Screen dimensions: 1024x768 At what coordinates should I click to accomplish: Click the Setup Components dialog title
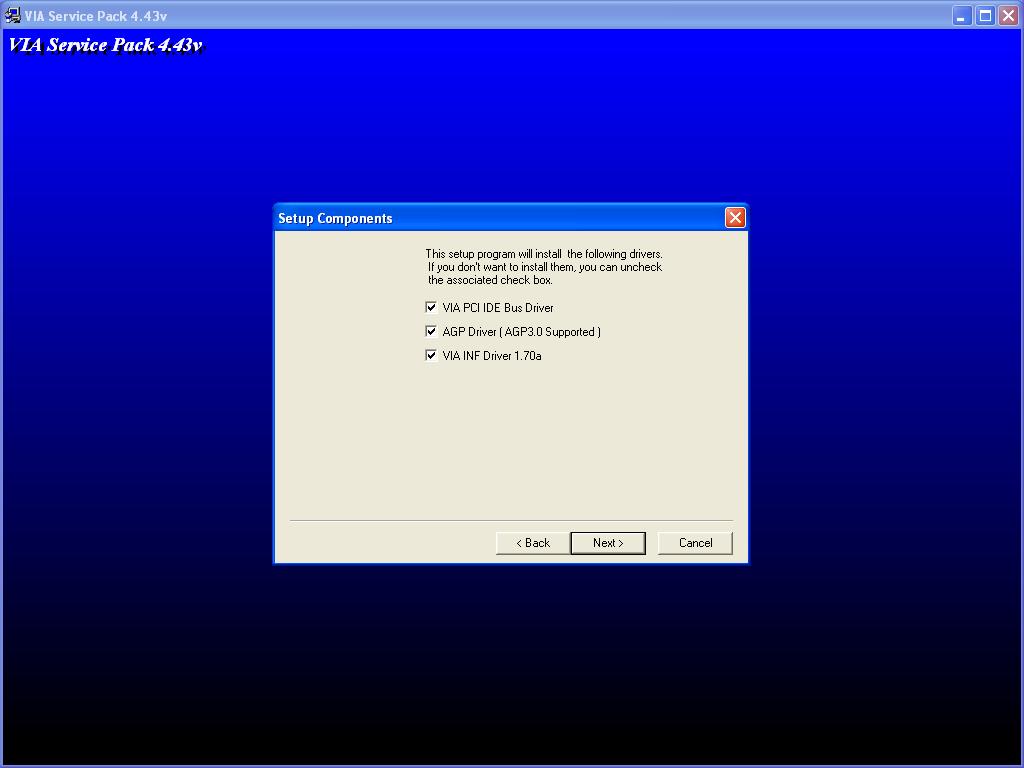point(335,218)
